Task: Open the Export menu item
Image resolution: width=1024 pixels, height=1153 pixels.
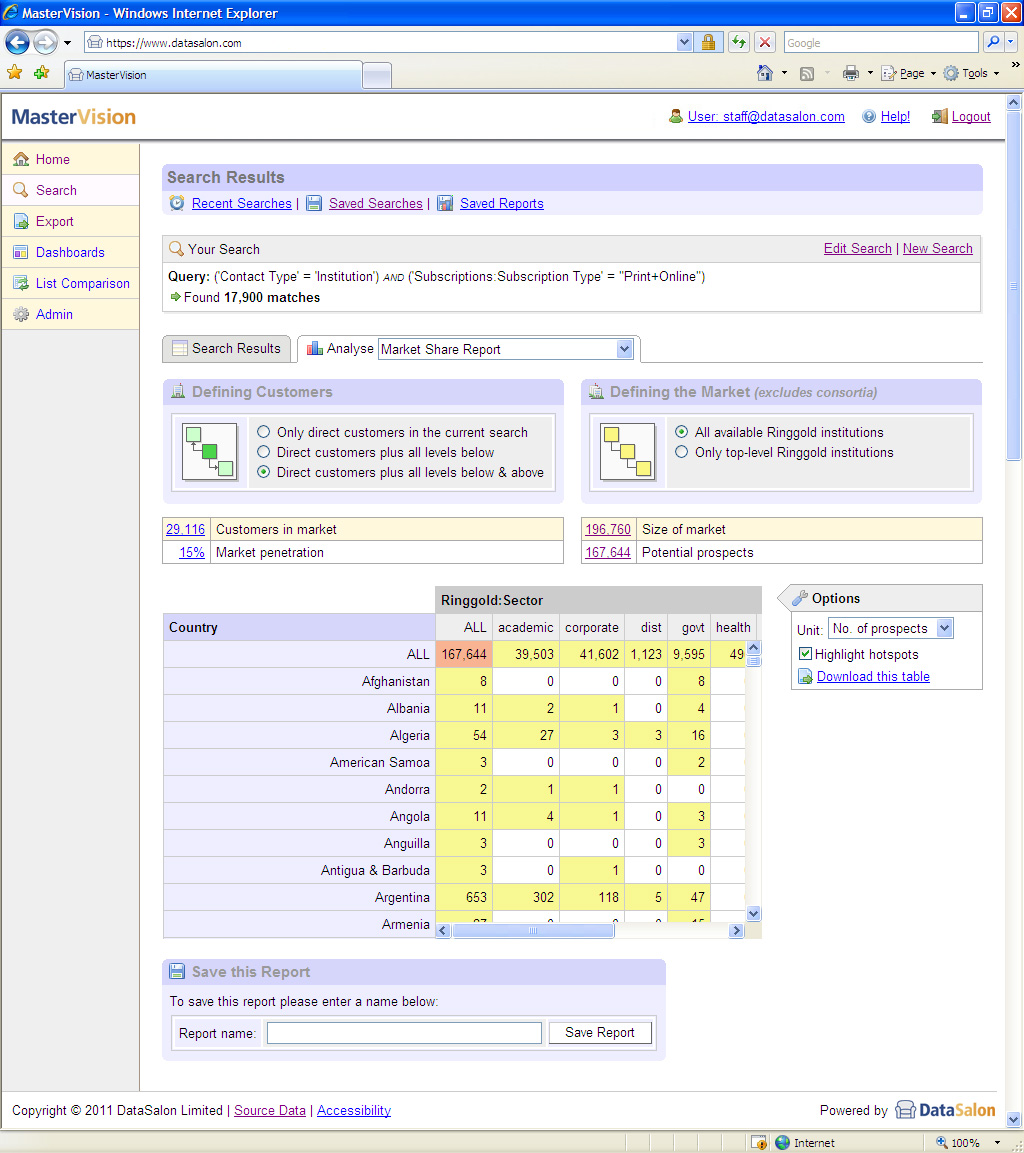Action: pos(55,221)
